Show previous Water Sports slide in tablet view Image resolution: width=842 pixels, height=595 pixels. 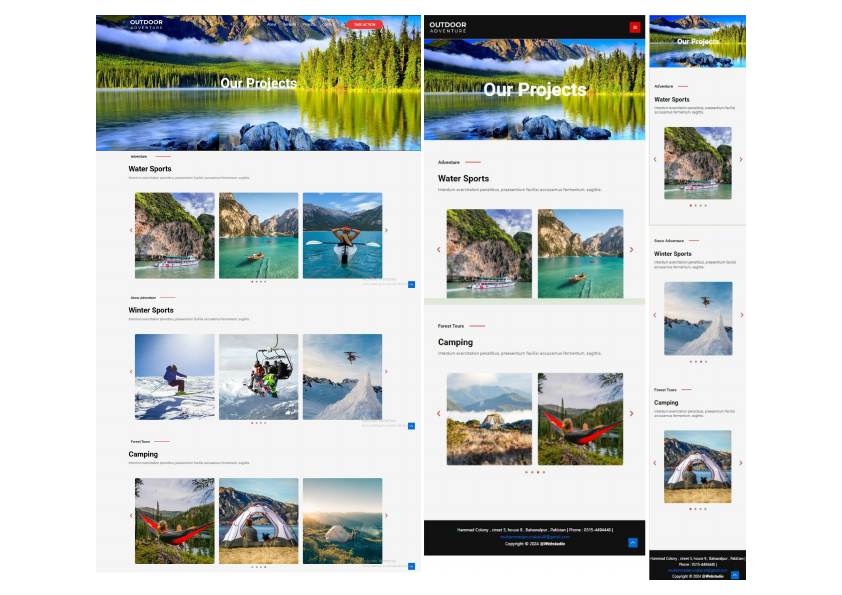[x=439, y=250]
